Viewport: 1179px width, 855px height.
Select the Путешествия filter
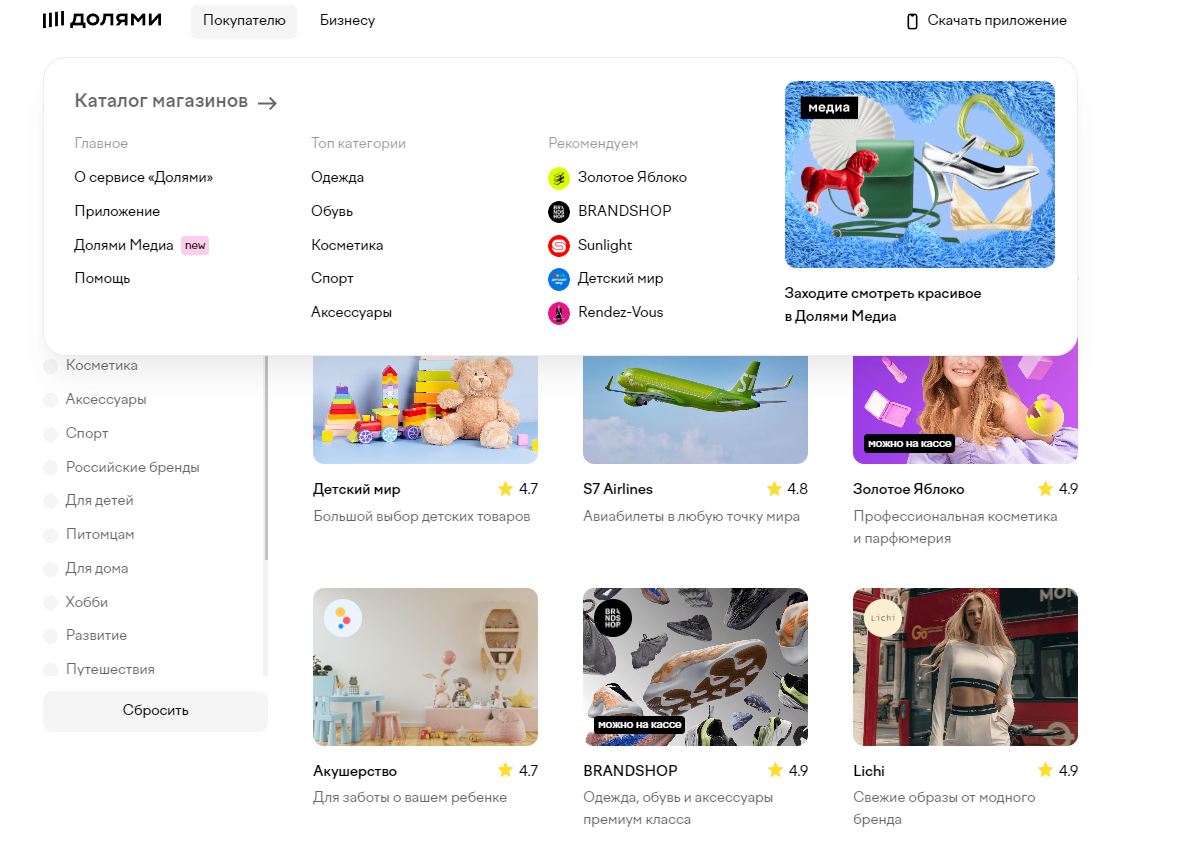[x=50, y=669]
